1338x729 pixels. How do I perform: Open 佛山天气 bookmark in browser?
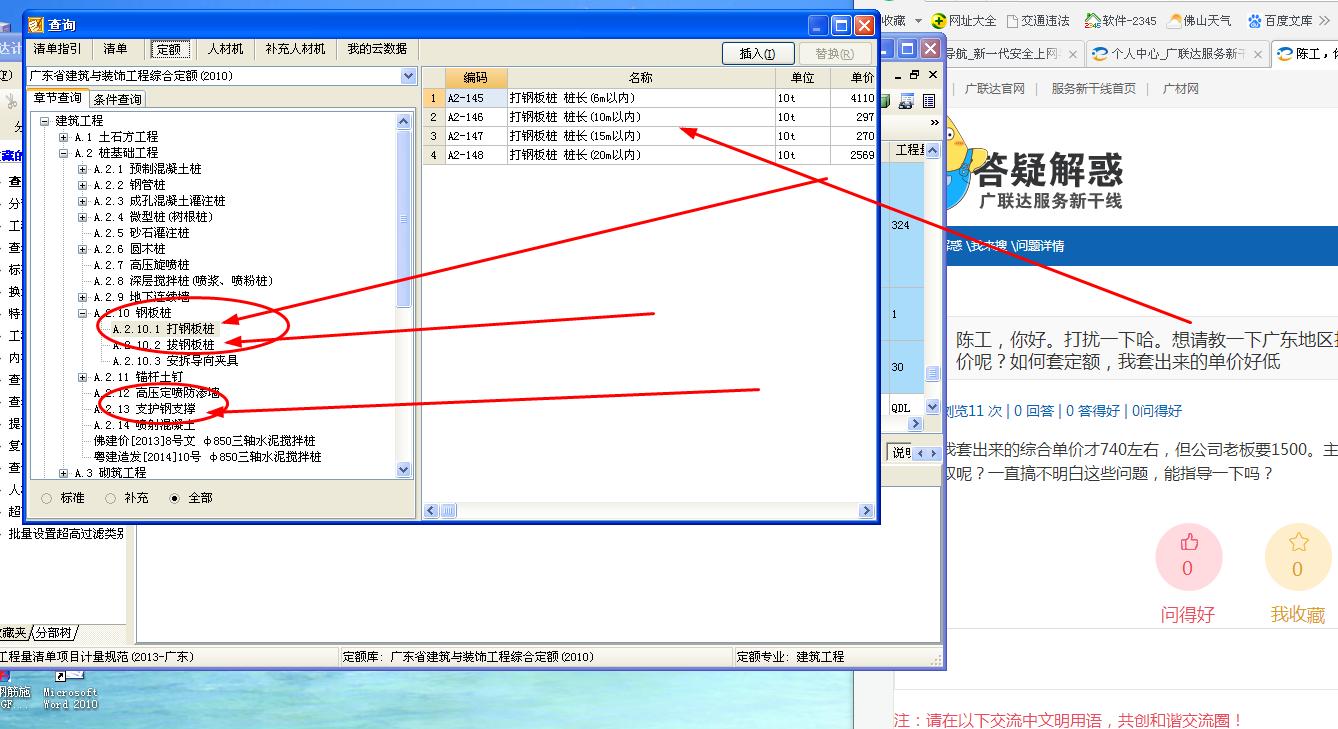(x=1199, y=20)
